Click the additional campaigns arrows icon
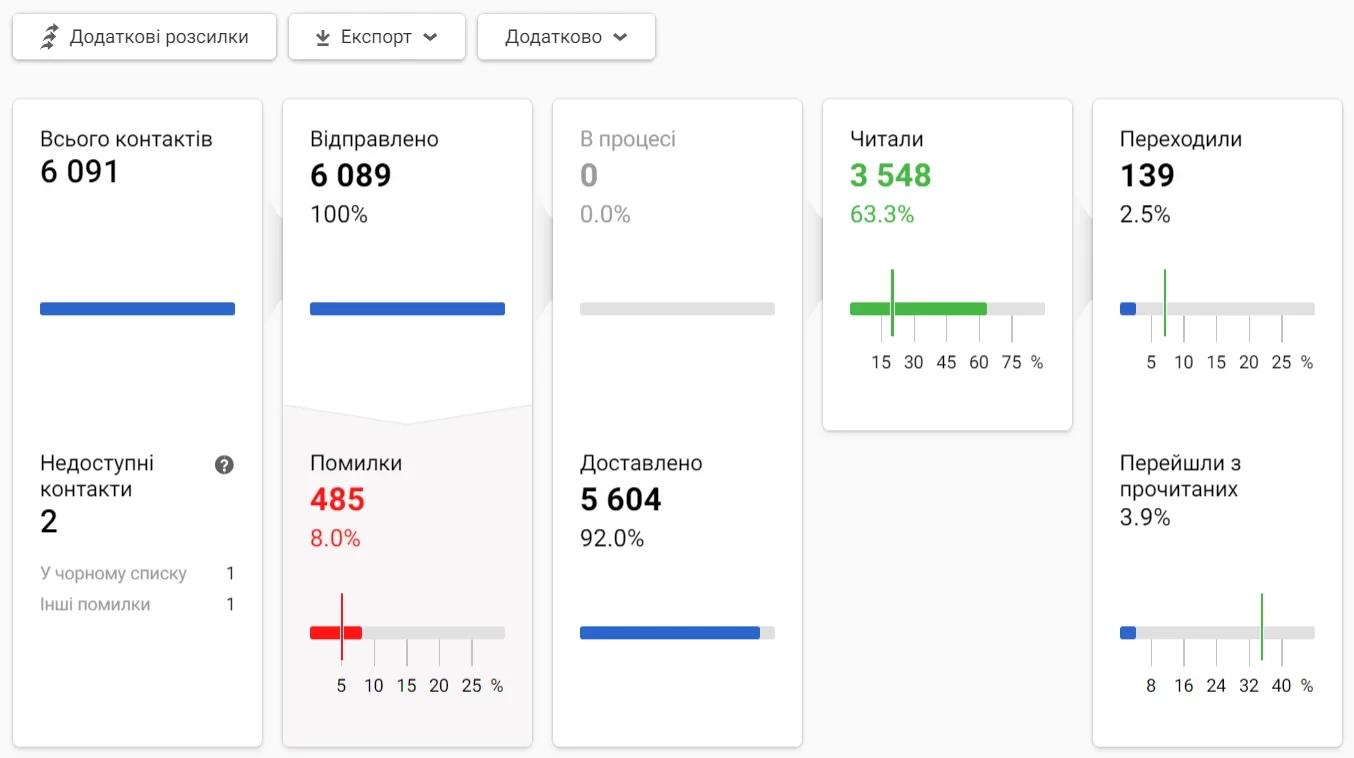Image resolution: width=1354 pixels, height=758 pixels. (49, 37)
